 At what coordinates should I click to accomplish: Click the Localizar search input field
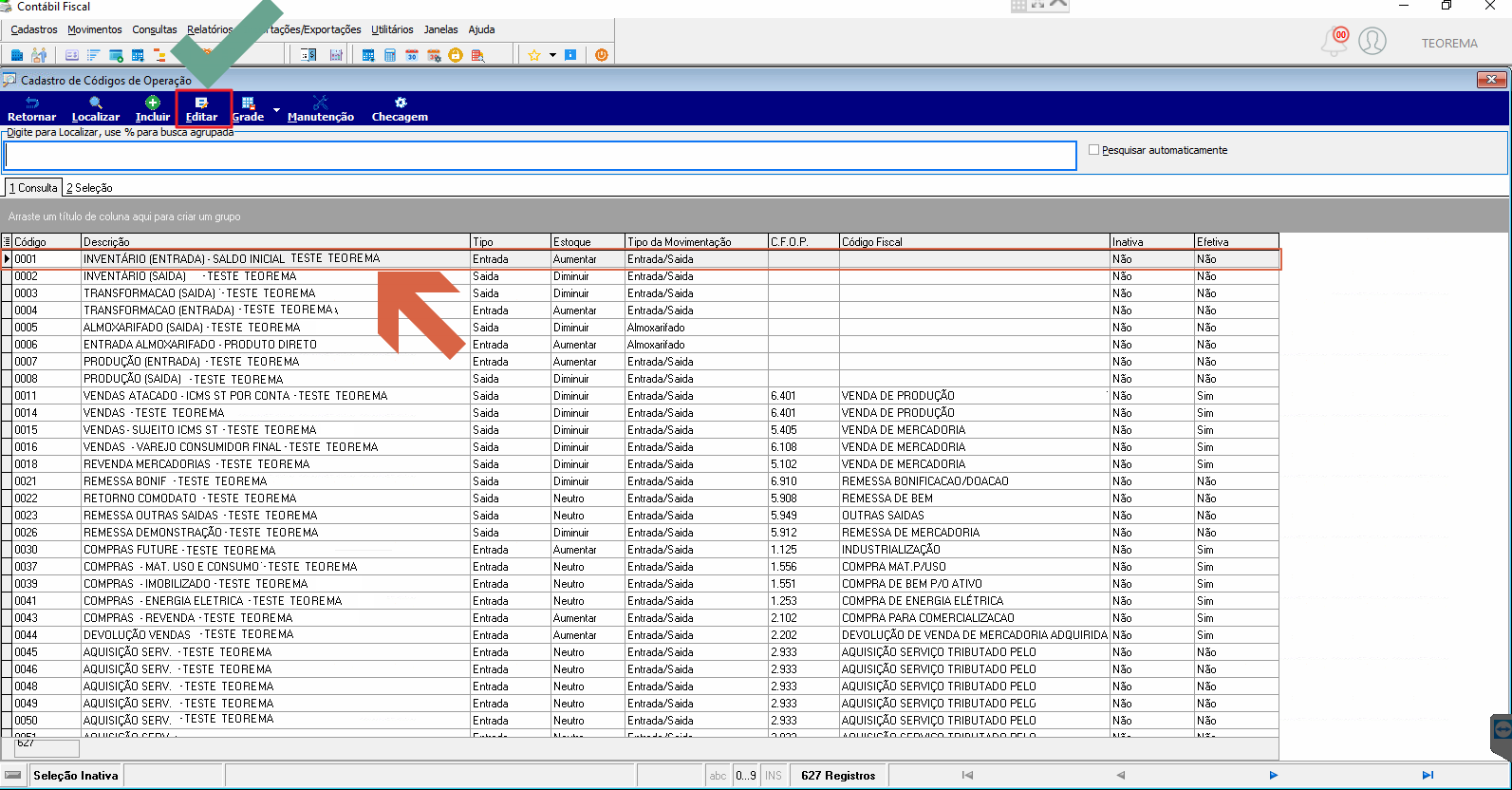click(x=540, y=156)
